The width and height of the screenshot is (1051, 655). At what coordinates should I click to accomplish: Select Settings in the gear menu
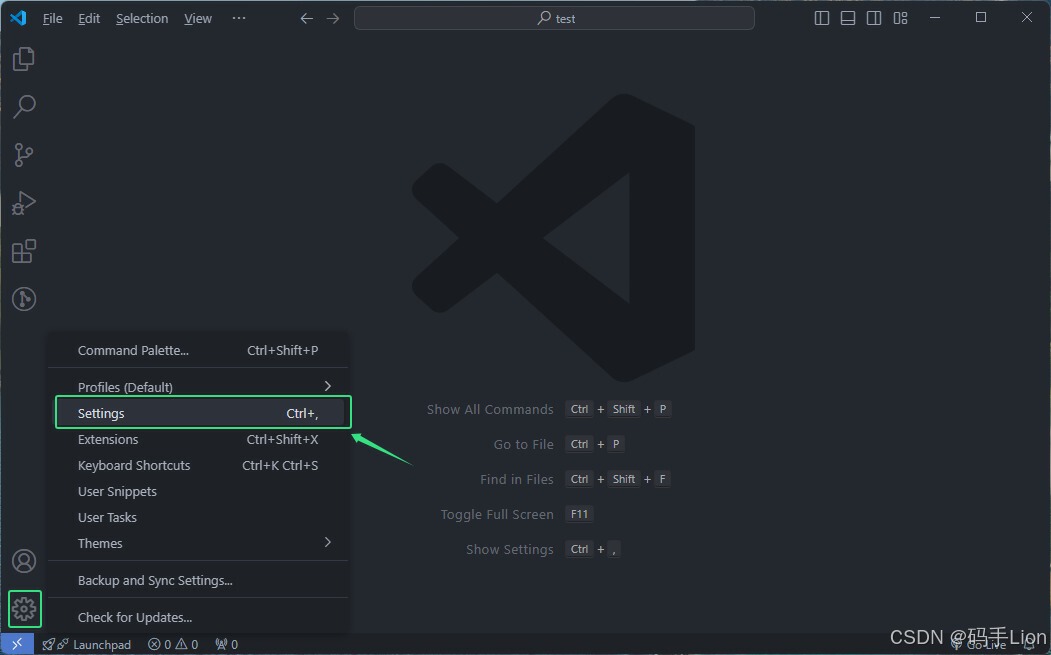(x=203, y=413)
